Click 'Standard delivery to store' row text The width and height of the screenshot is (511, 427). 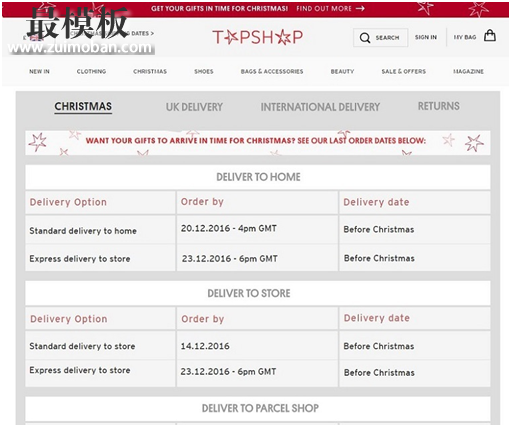pyautogui.click(x=82, y=346)
